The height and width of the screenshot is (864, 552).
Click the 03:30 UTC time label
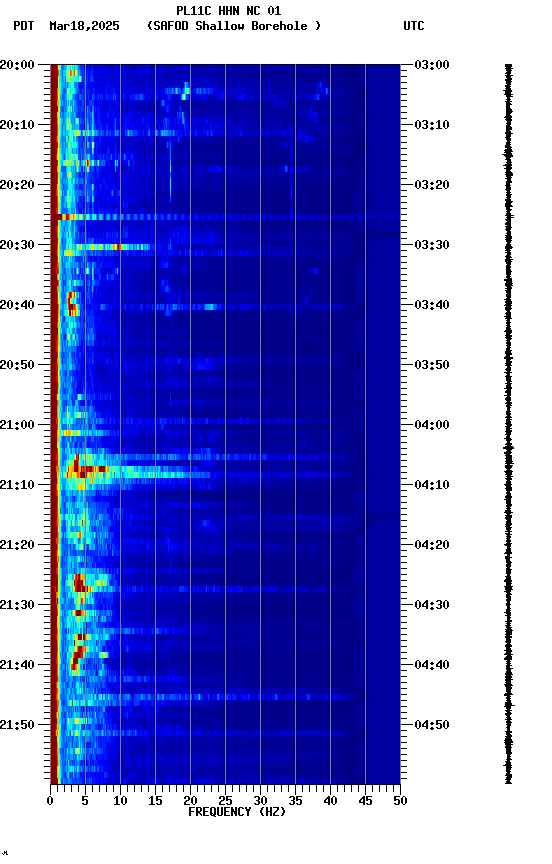pos(432,245)
